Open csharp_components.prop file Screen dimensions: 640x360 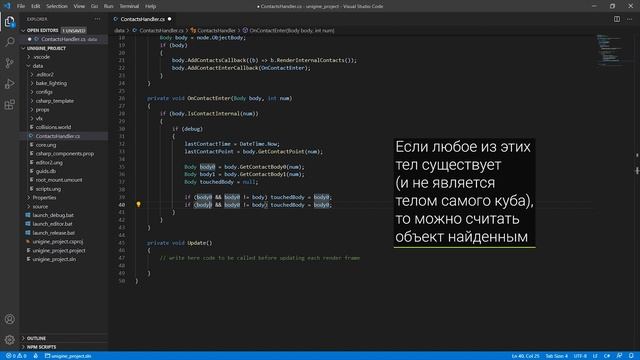64,154
